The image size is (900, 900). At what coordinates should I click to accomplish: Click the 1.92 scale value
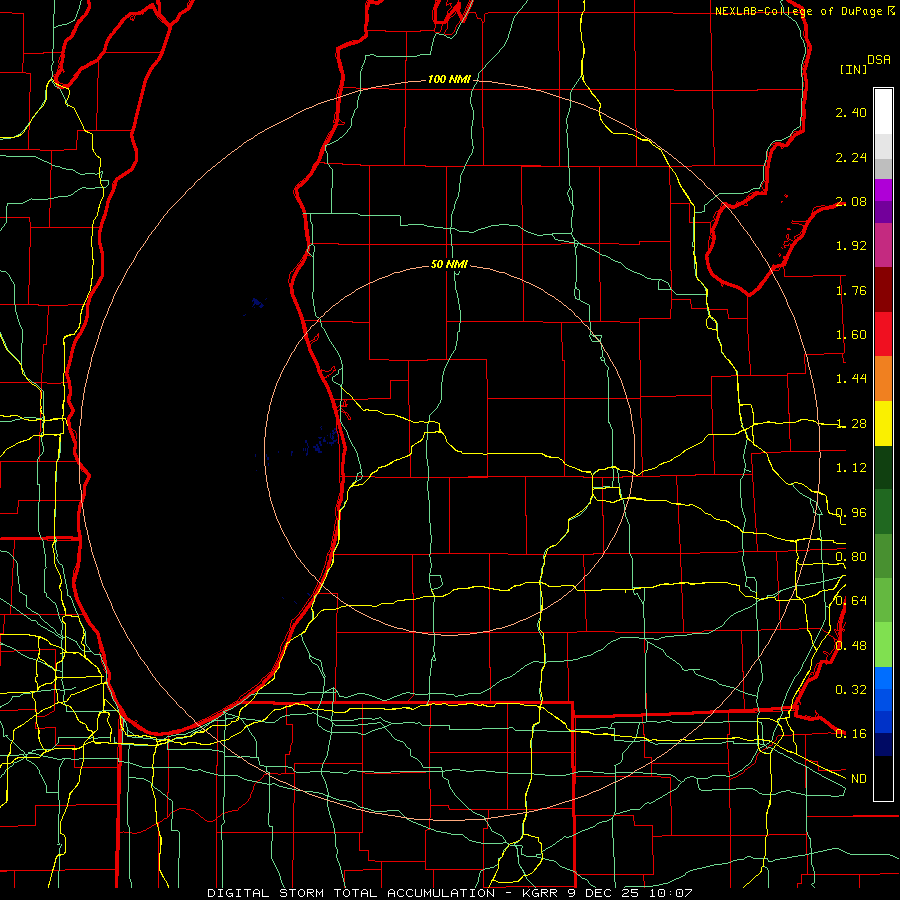click(851, 246)
